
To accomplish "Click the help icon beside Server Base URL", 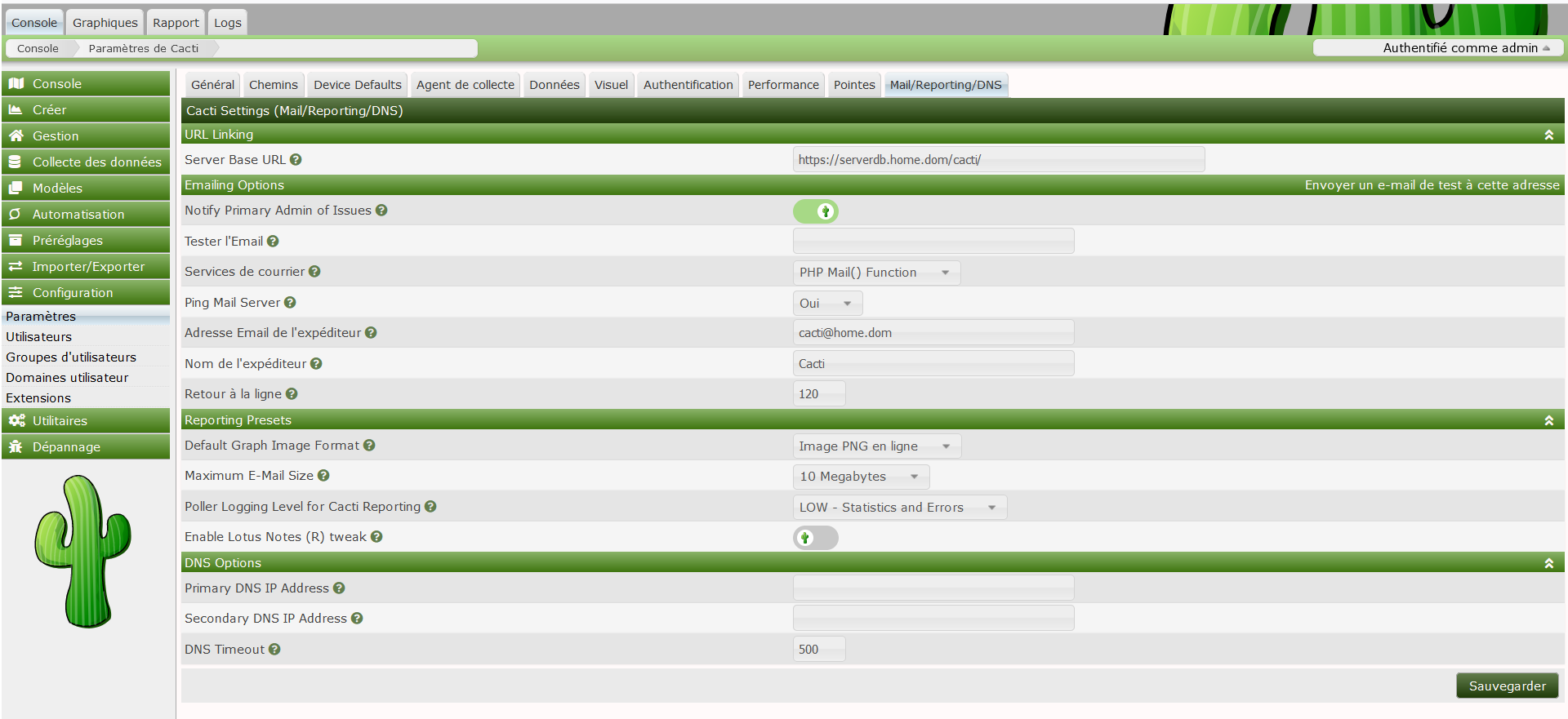I will [x=296, y=160].
